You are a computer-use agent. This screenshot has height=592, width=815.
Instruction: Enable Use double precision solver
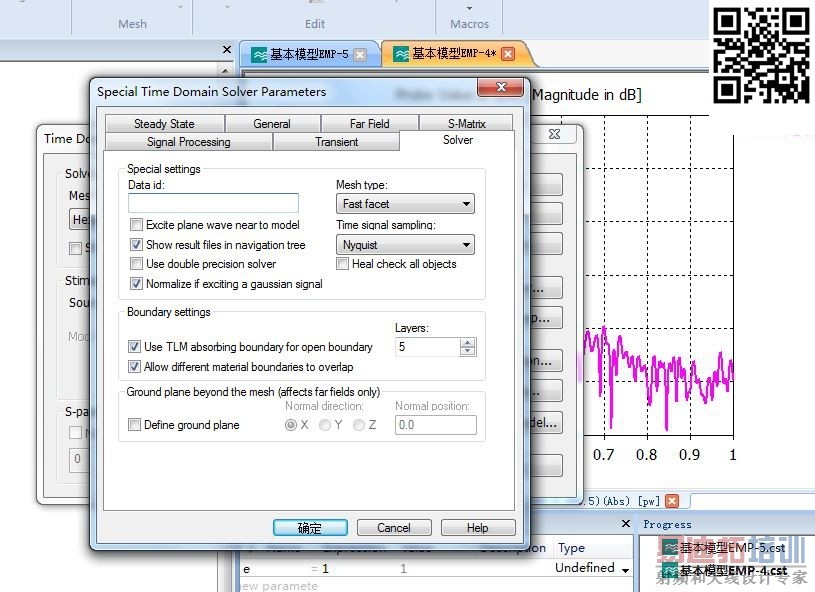pyautogui.click(x=136, y=264)
